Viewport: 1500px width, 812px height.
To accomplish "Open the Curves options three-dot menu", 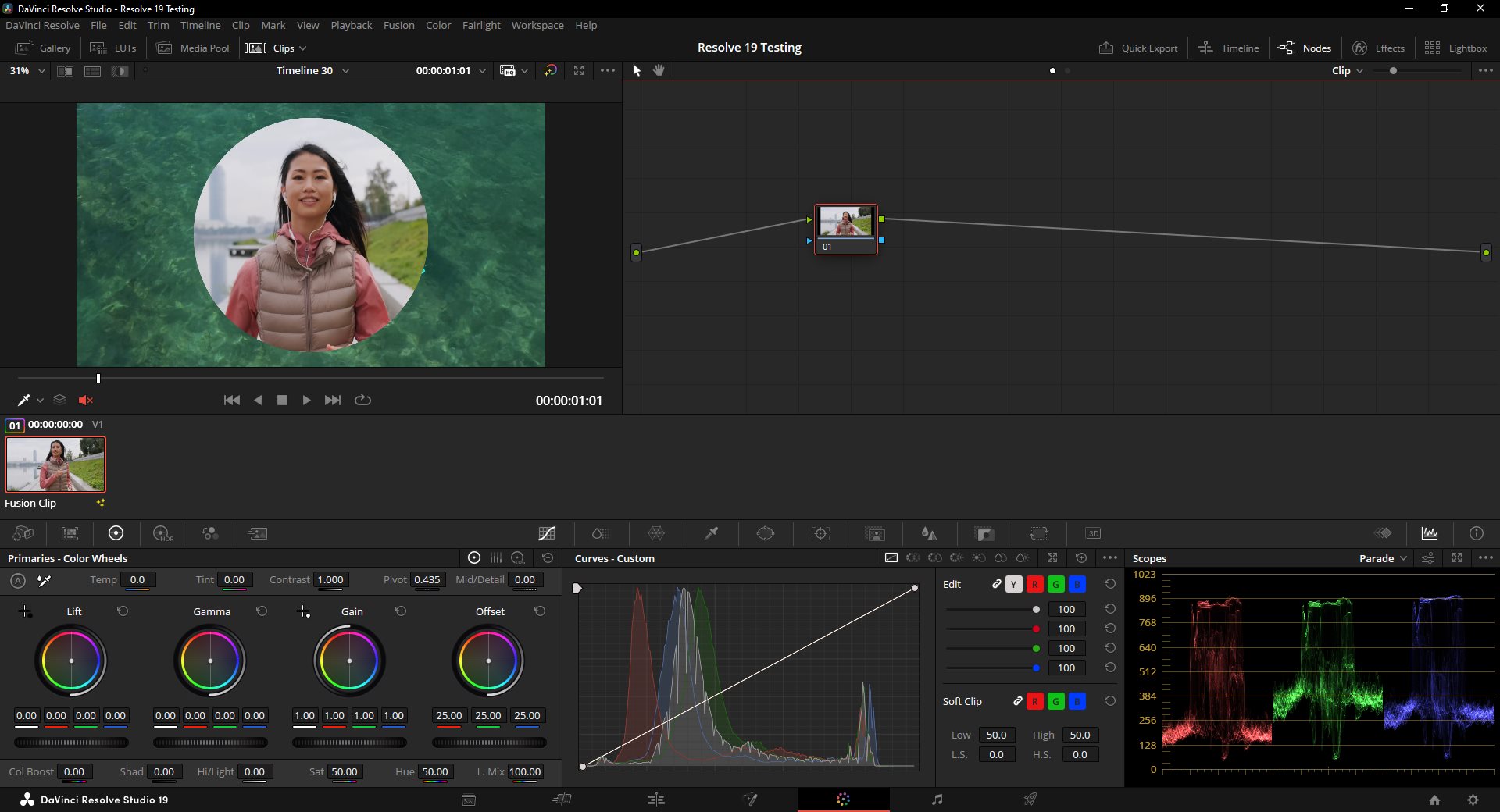I will coord(1109,558).
